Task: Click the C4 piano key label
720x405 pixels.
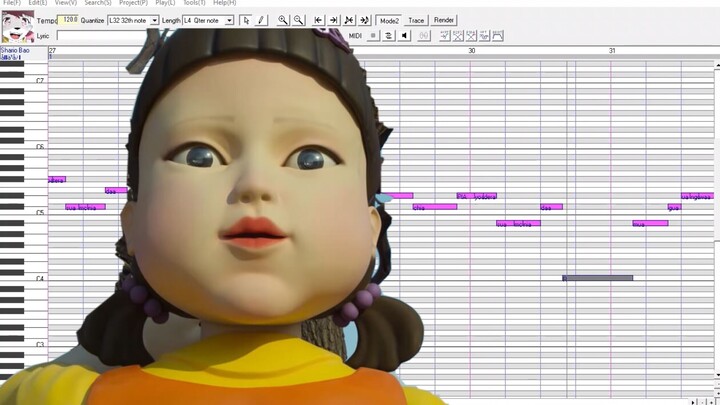Action: point(40,279)
